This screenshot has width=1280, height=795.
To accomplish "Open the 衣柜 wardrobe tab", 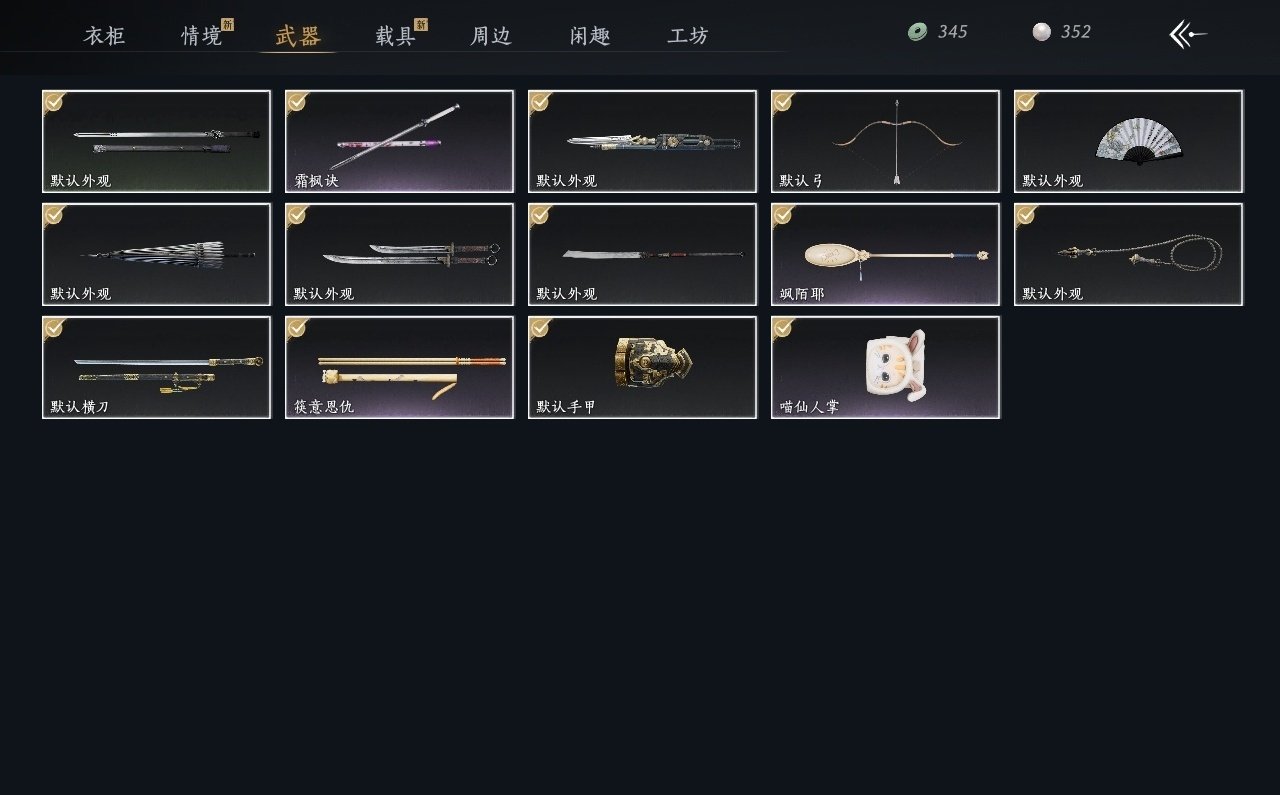I will [x=104, y=36].
